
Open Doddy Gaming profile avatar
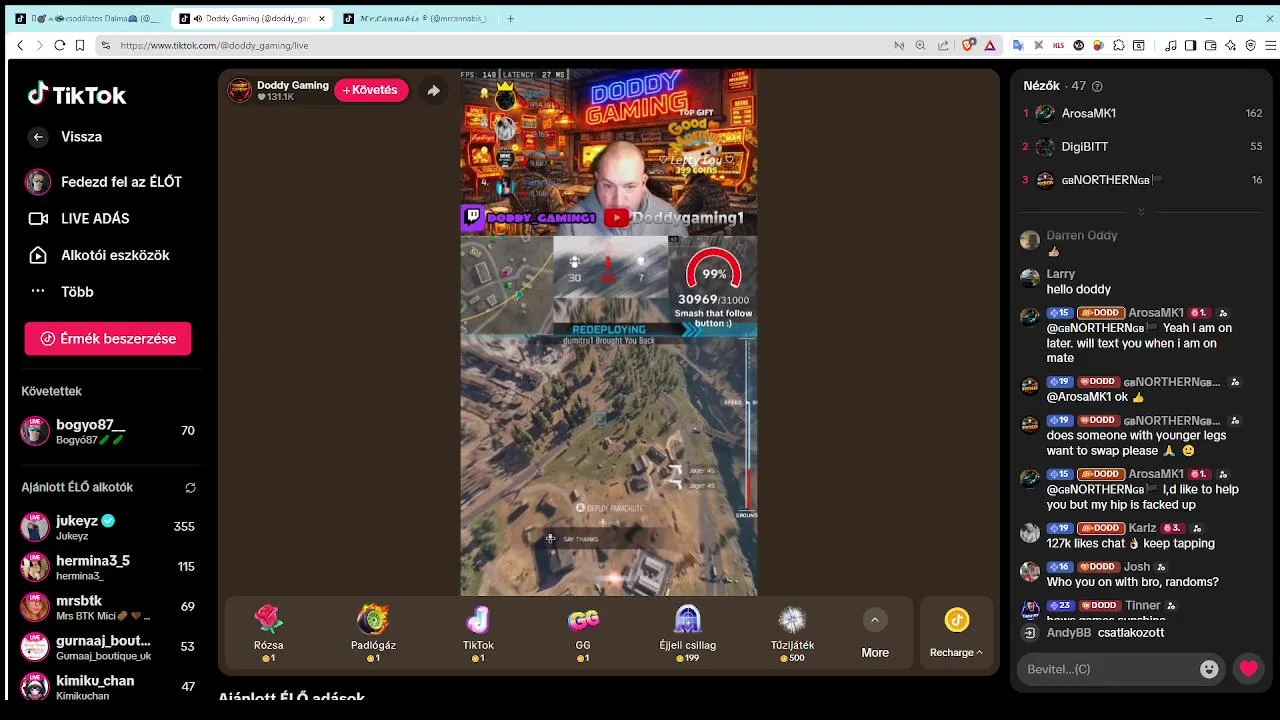click(x=240, y=90)
